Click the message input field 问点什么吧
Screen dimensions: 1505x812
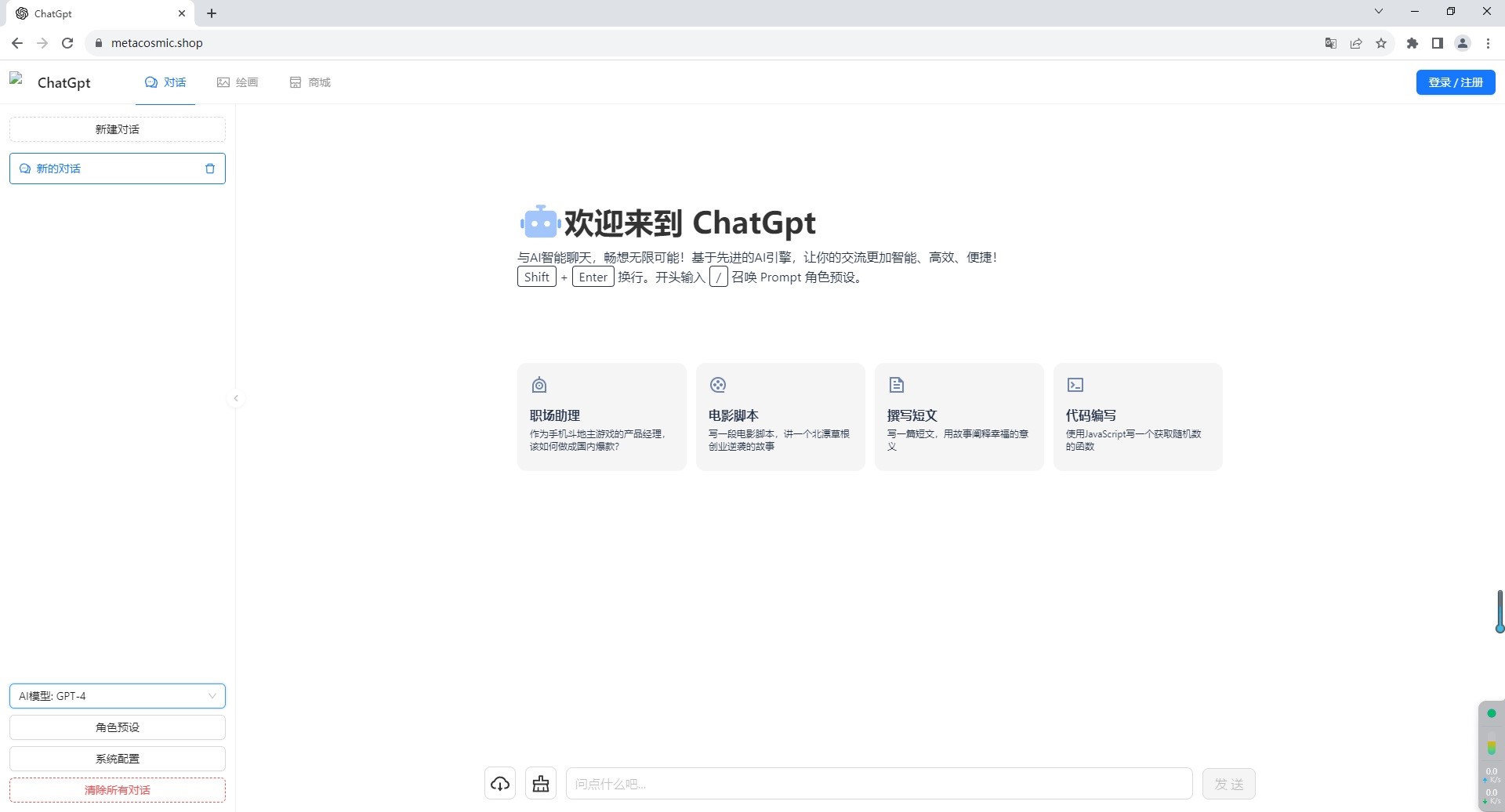click(879, 784)
